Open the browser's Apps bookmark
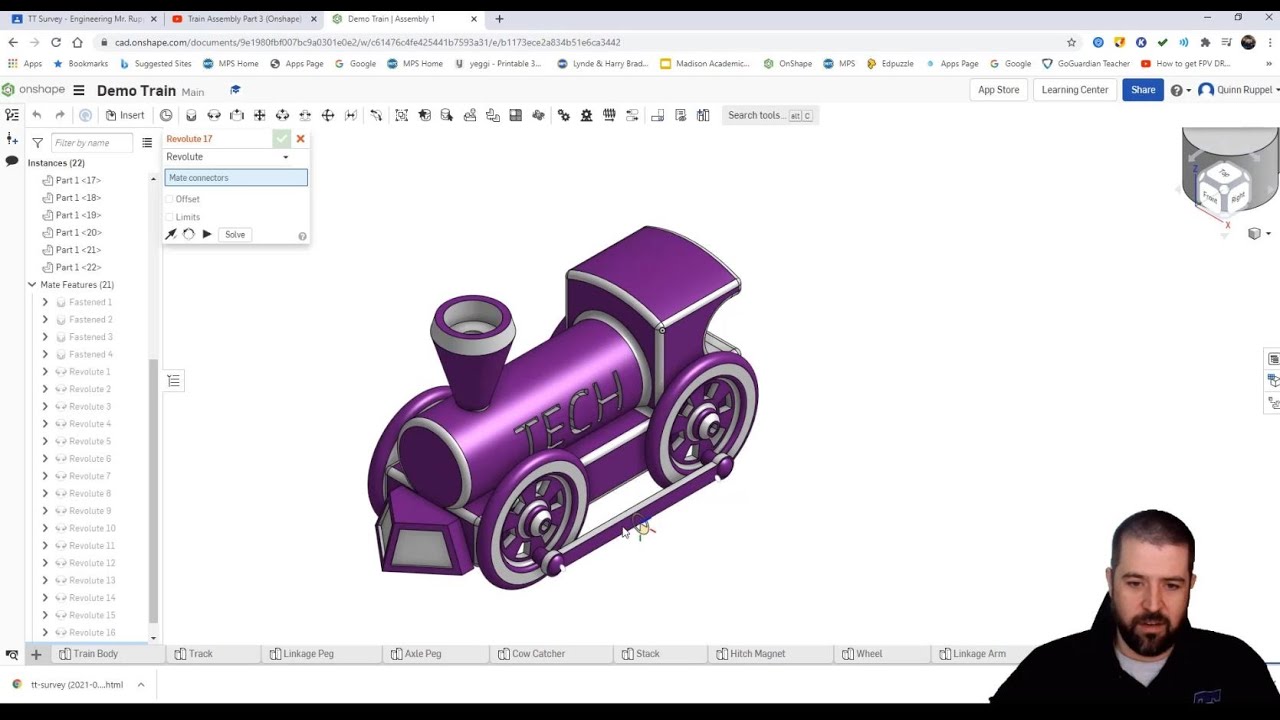The image size is (1280, 720). [x=25, y=63]
